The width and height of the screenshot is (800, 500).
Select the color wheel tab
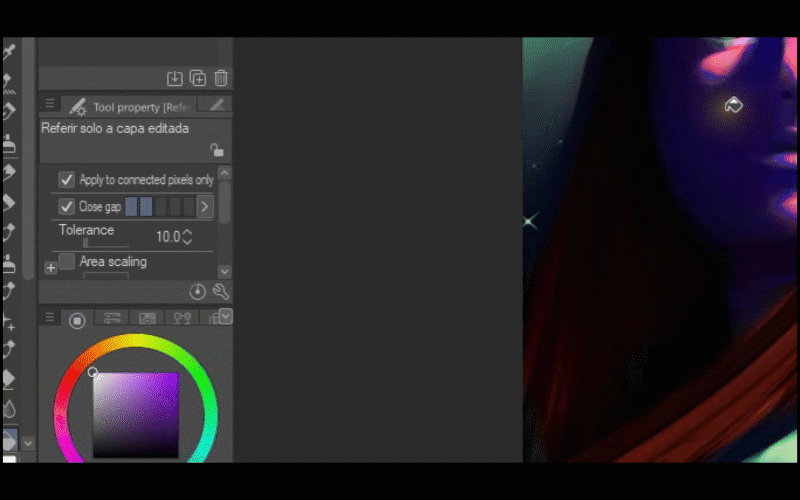(x=77, y=320)
